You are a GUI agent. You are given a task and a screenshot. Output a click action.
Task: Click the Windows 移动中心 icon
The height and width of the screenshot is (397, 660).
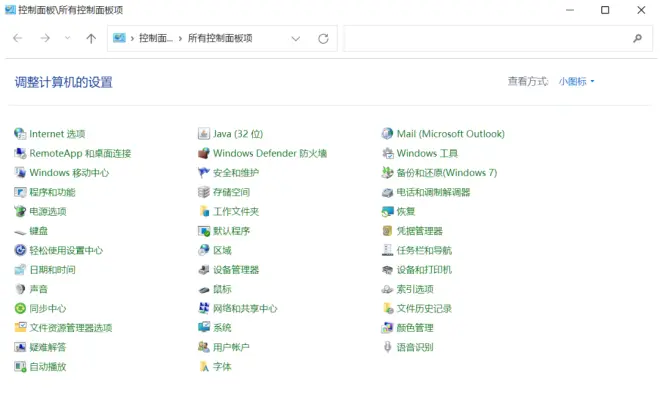tap(20, 173)
